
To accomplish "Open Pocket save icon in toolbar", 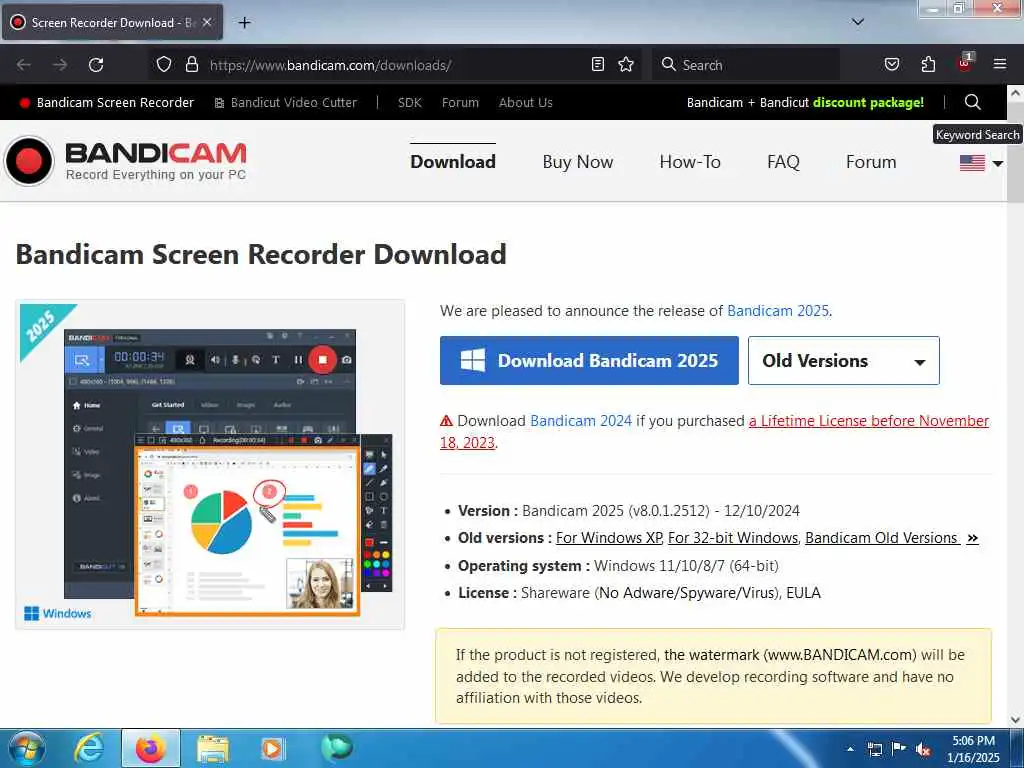I will pyautogui.click(x=891, y=64).
